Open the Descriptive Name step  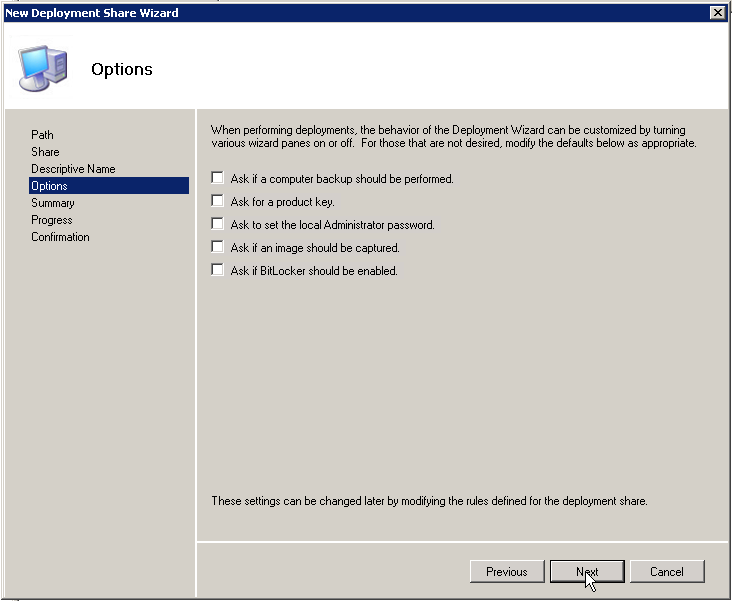click(73, 169)
